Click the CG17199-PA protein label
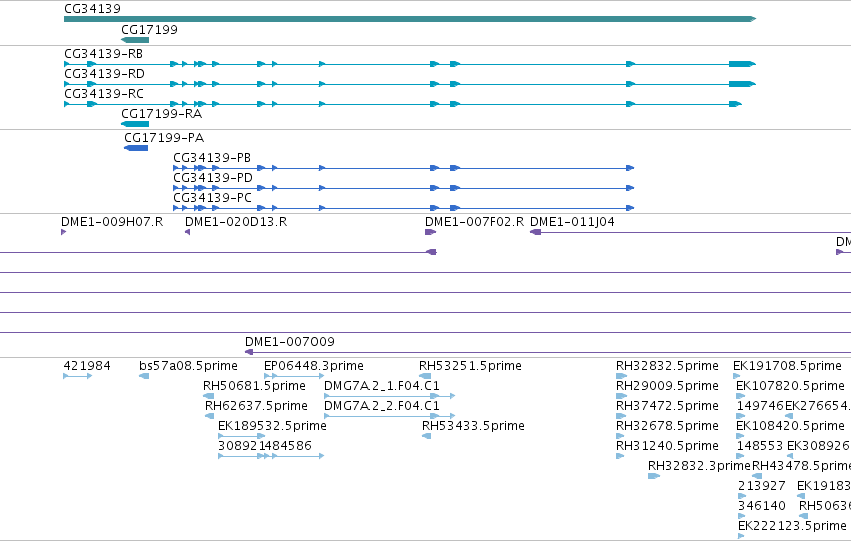Image resolution: width=851 pixels, height=541 pixels. (x=164, y=137)
